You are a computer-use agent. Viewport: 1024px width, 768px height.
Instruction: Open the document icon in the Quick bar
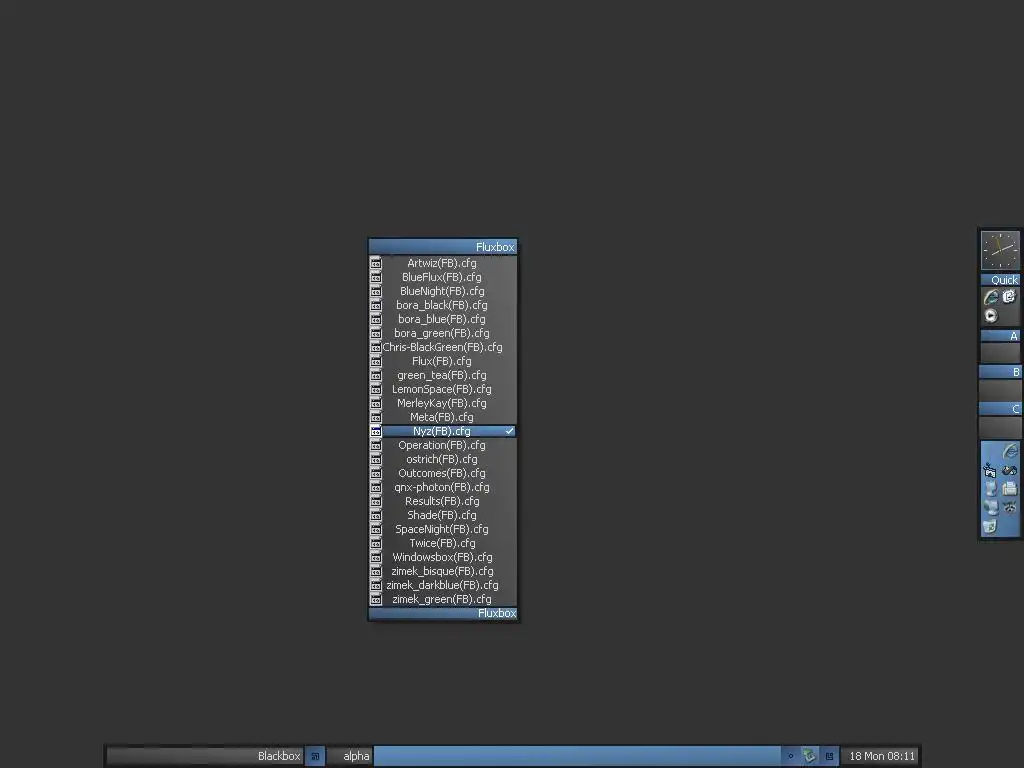coord(1009,296)
